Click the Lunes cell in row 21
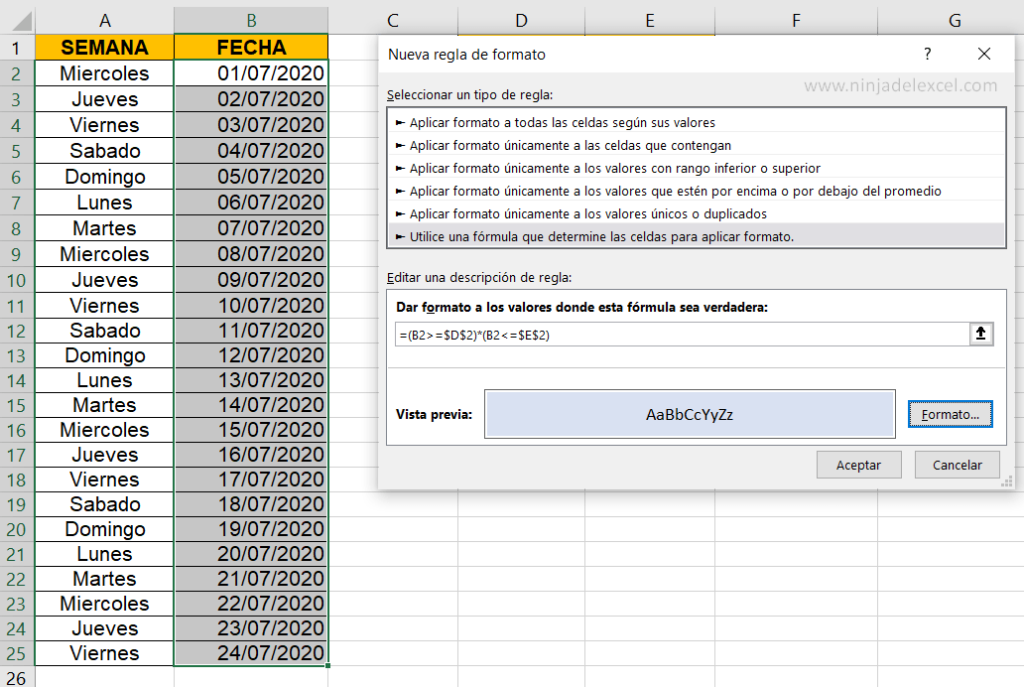Screen dimensions: 1024x687 pyautogui.click(x=104, y=554)
